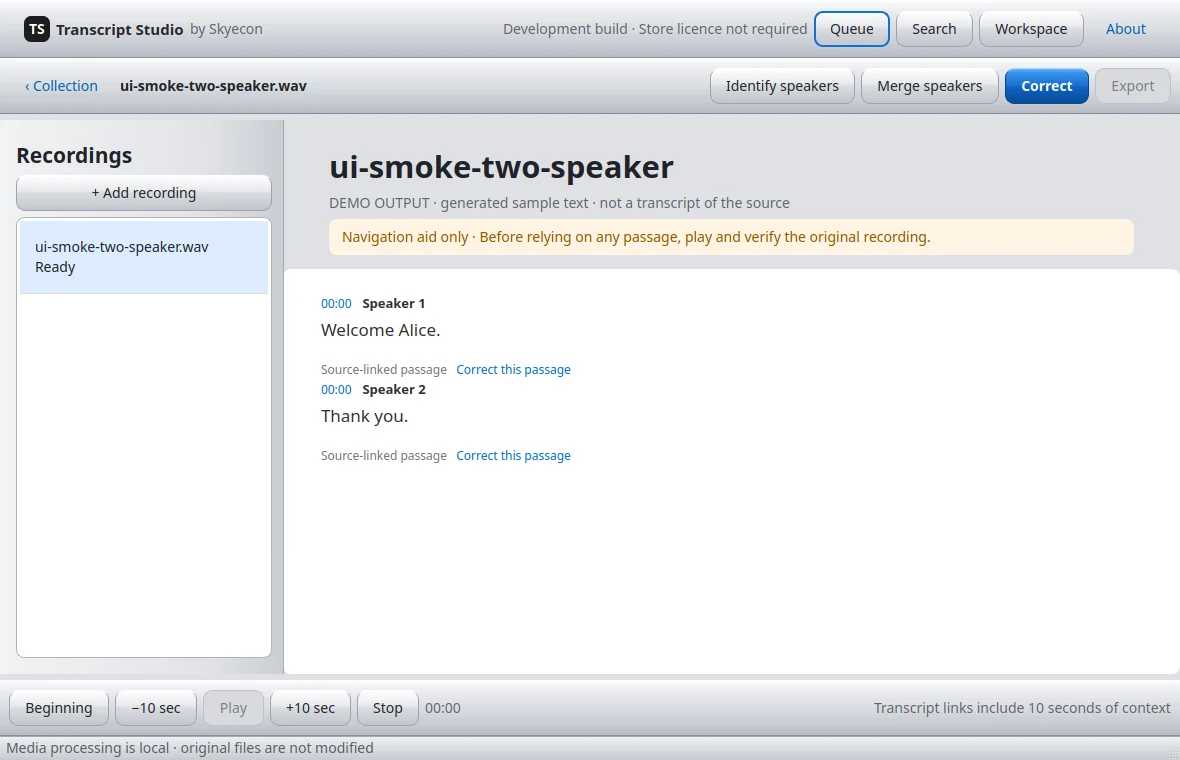Click the ui-smoke-two-speaker.wav breadcrumb filename
1180x760 pixels.
point(213,86)
